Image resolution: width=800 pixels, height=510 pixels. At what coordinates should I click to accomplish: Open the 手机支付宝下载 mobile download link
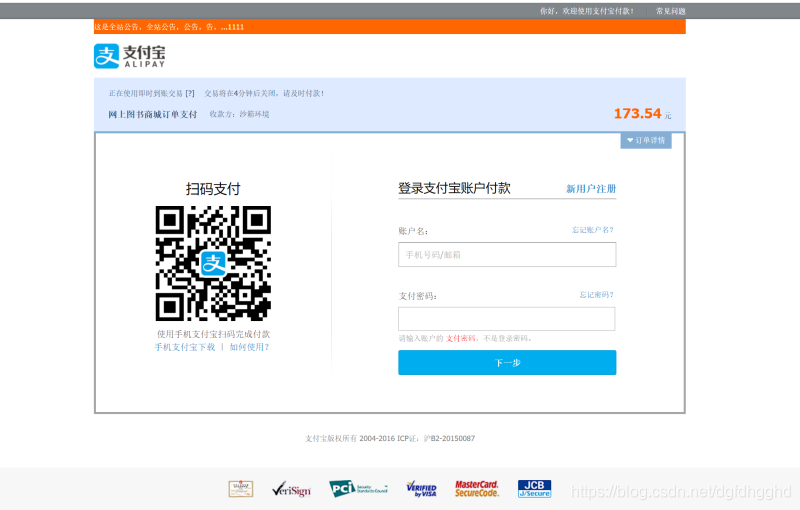pyautogui.click(x=185, y=347)
